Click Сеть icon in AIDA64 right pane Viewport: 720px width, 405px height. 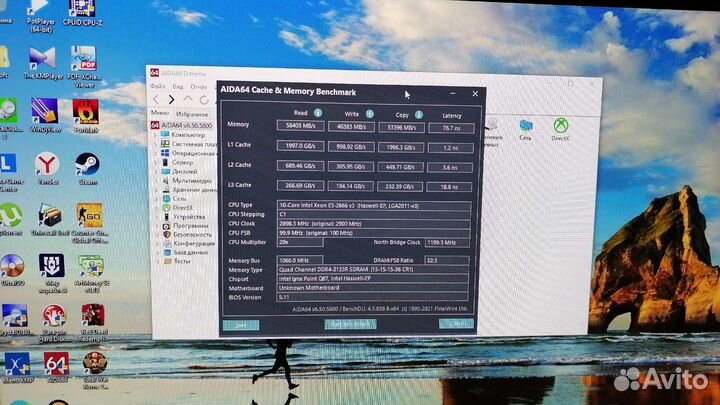click(x=526, y=129)
